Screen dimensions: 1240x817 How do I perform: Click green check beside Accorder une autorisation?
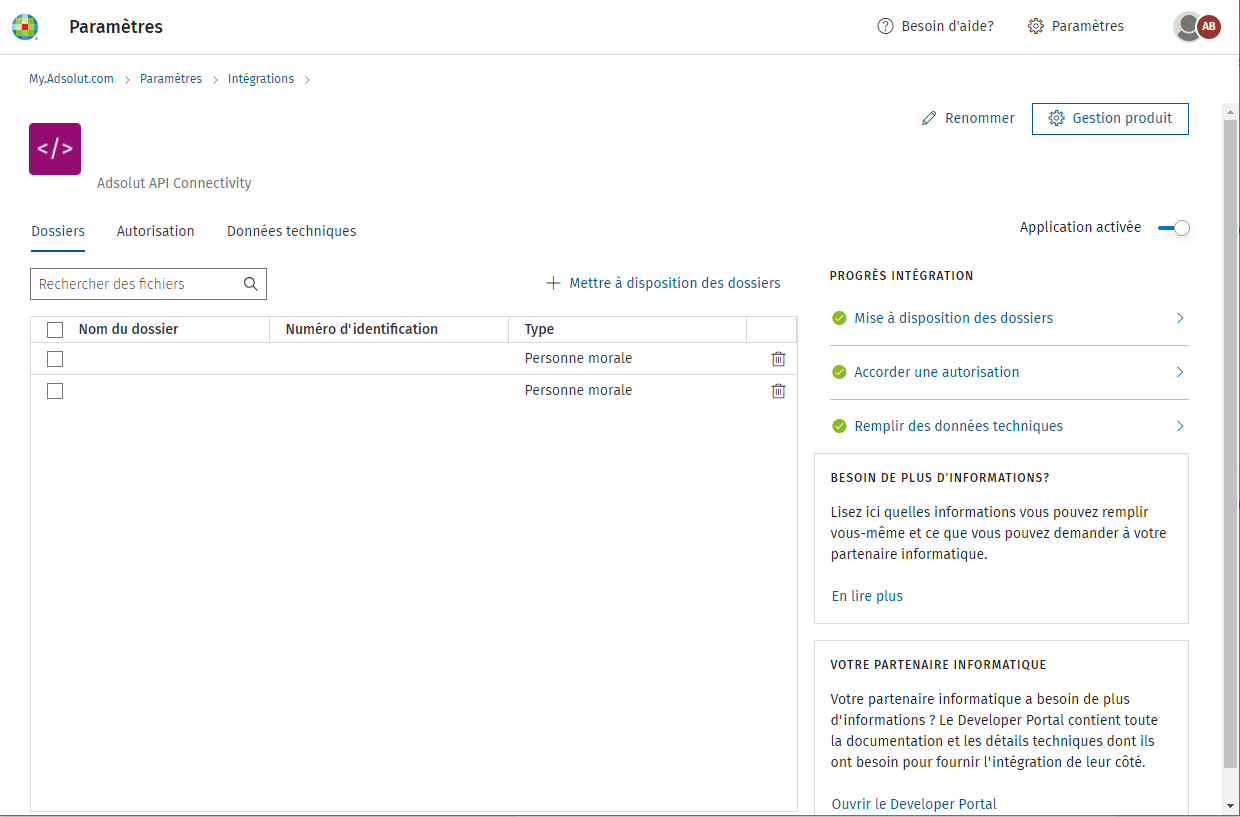pos(839,372)
